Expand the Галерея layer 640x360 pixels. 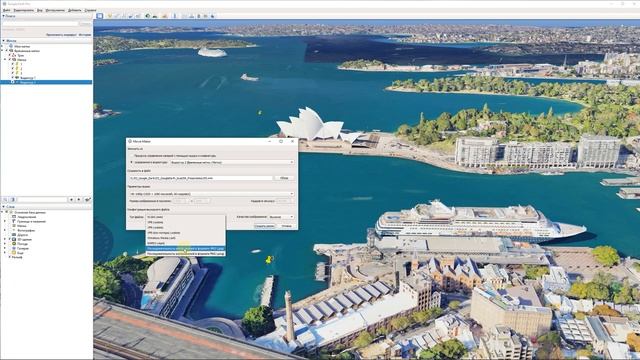click(x=5, y=248)
